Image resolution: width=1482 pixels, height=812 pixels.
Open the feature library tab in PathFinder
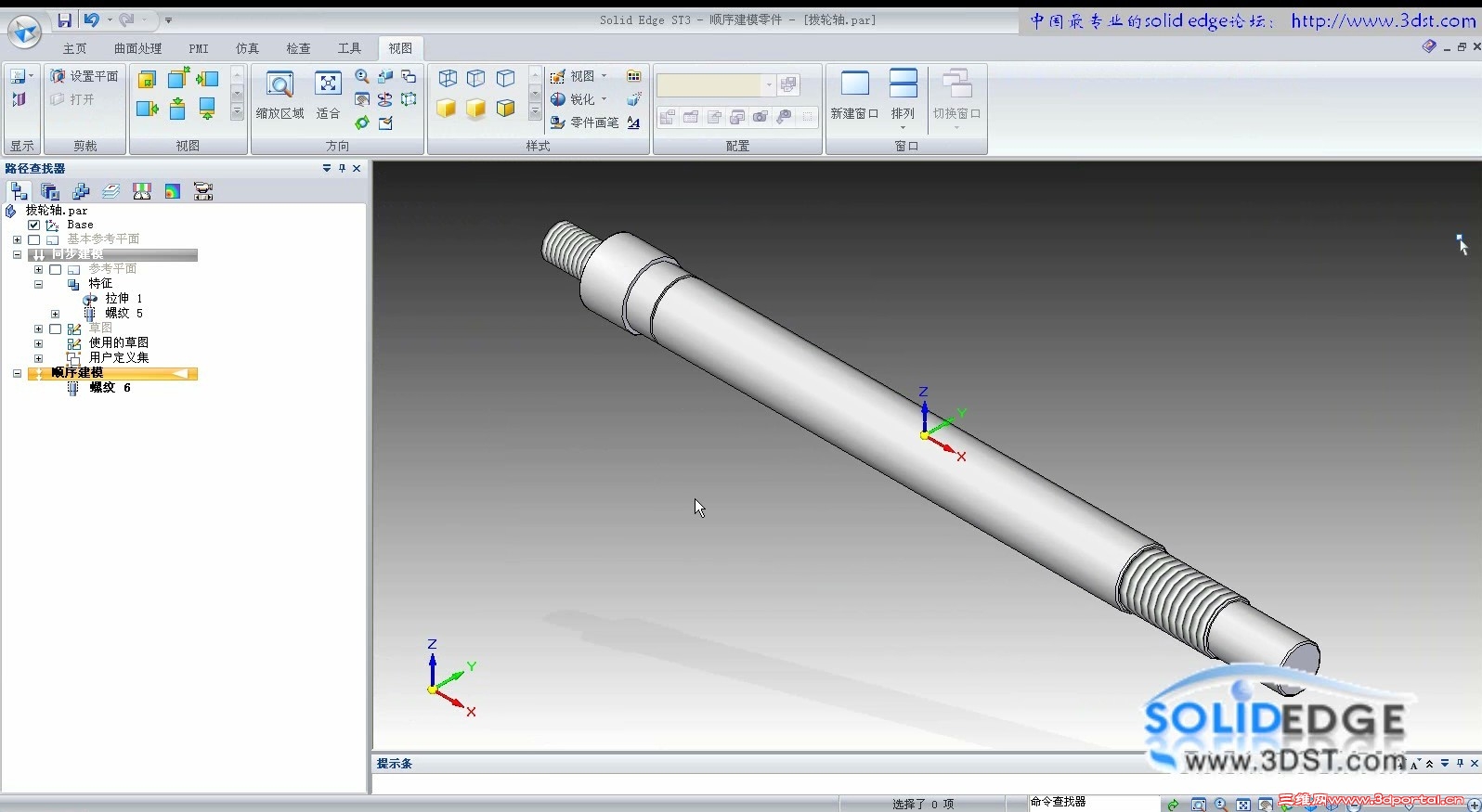pos(50,191)
